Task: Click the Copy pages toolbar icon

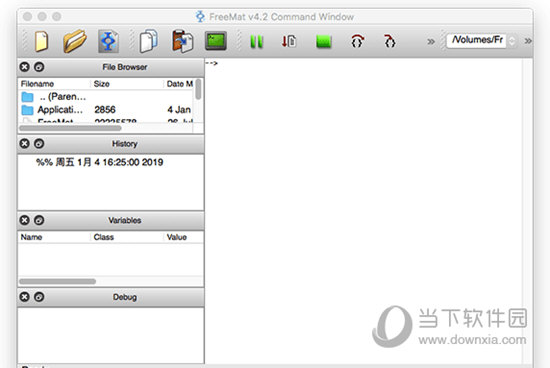Action: coord(148,41)
